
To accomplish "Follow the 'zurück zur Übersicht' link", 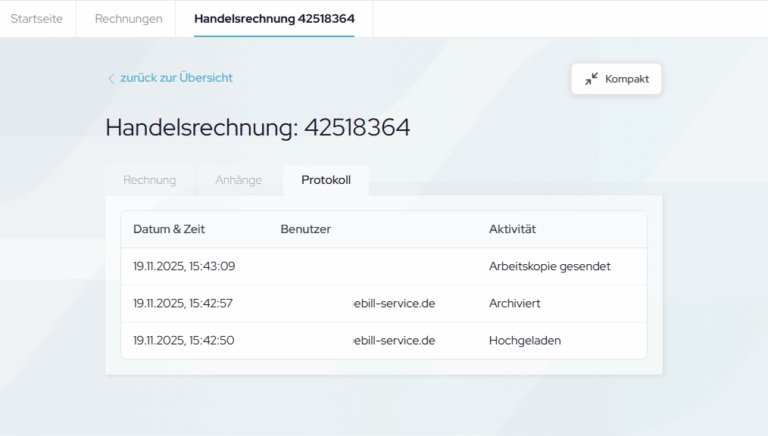I will 176,78.
